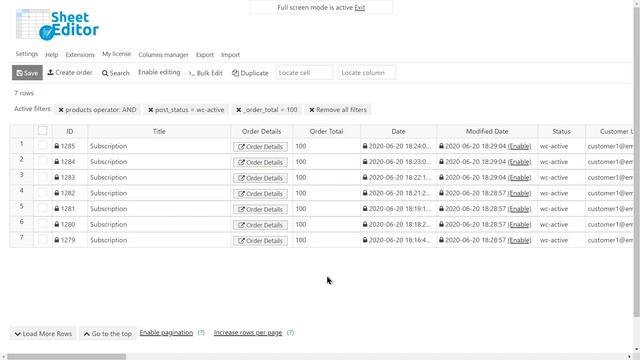640x360 pixels.
Task: Open rows per page help question mark
Action: (x=290, y=333)
